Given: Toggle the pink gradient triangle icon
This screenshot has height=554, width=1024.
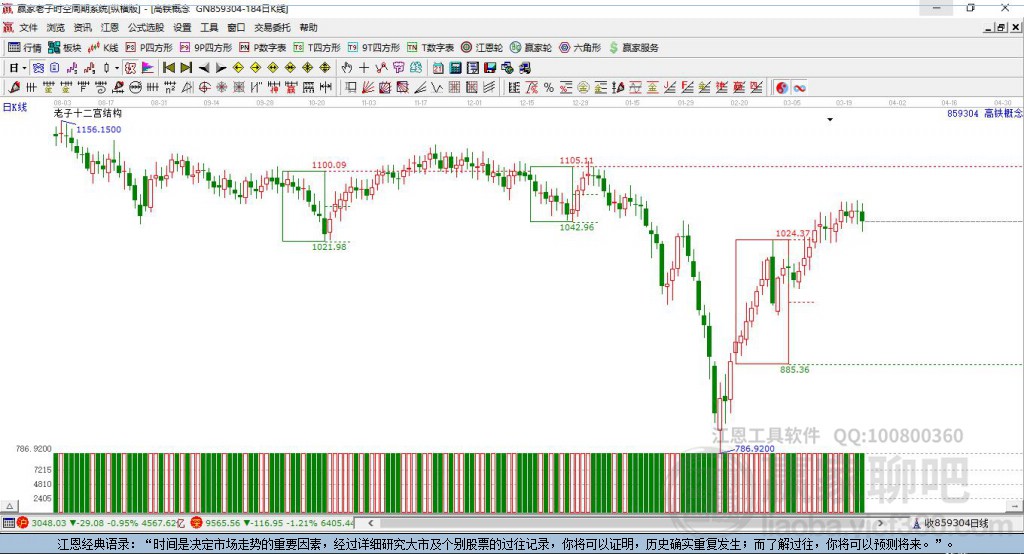Looking at the screenshot, I should click(x=148, y=68).
